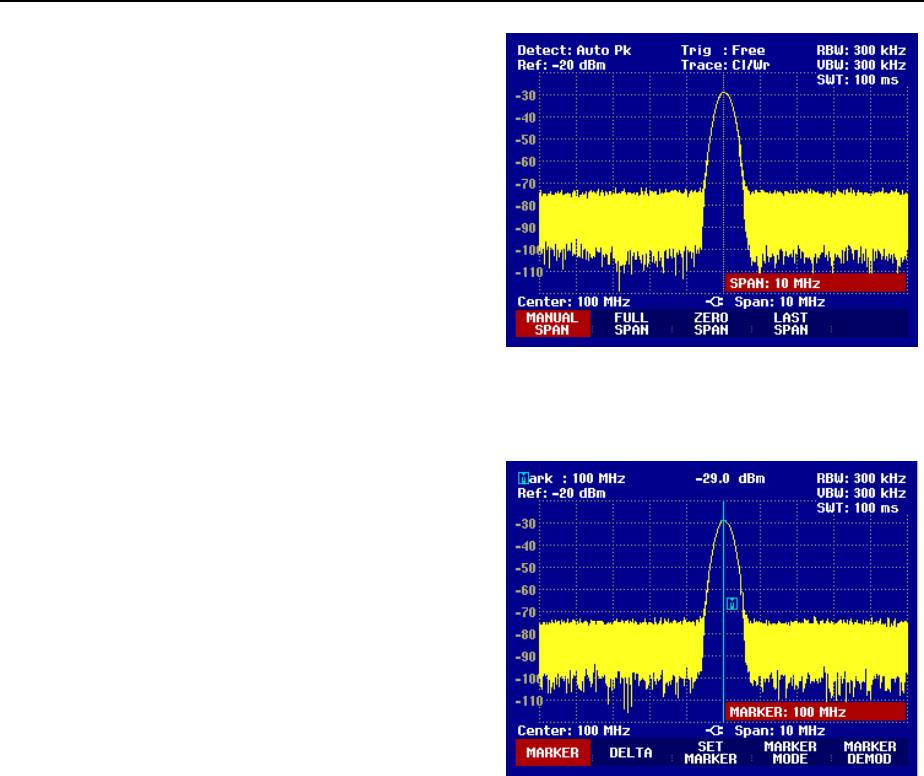Click 'Ref: -20 dBm' in the lower display
924x776 pixels.
click(561, 494)
